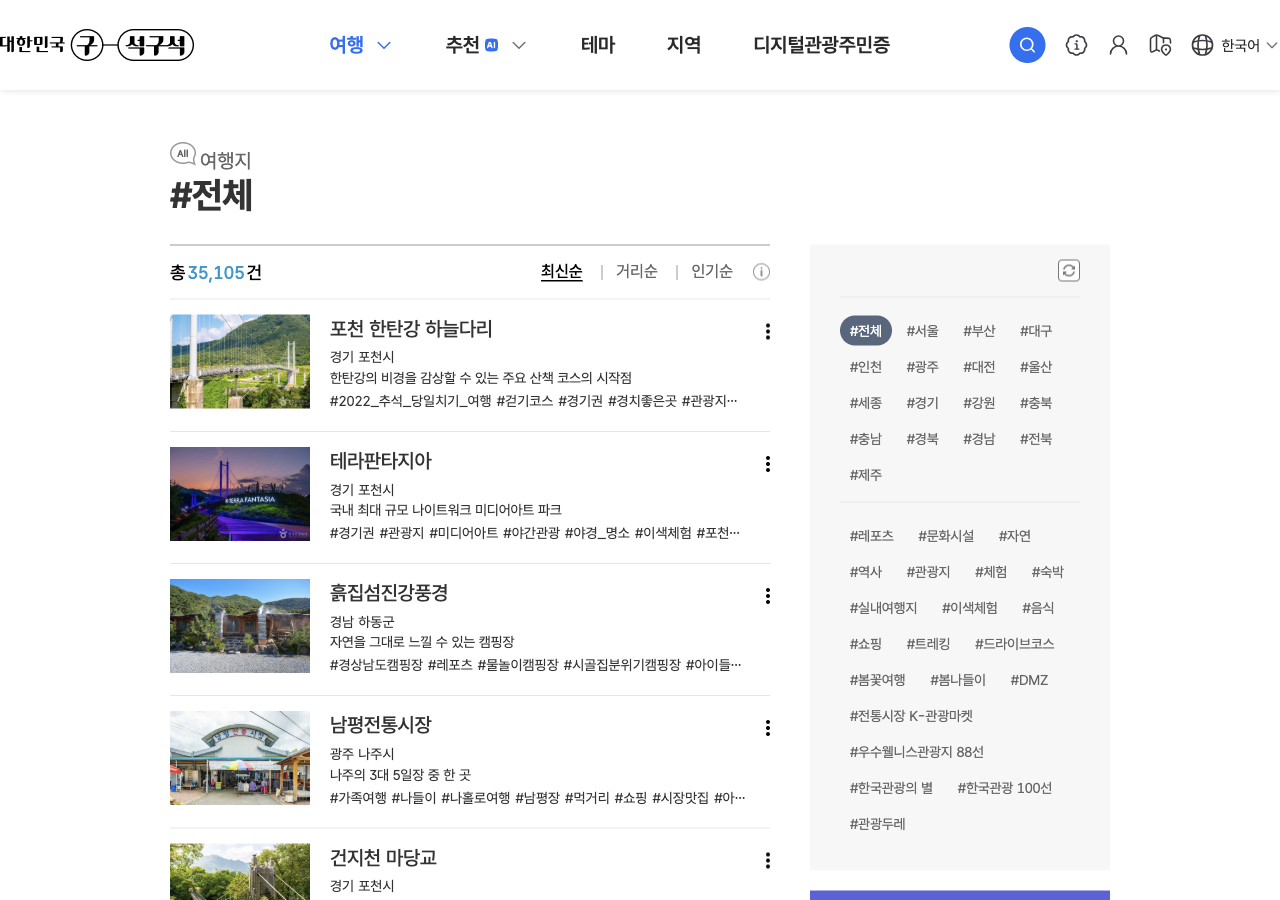
Task: Sort results by 인기순
Action: point(712,271)
